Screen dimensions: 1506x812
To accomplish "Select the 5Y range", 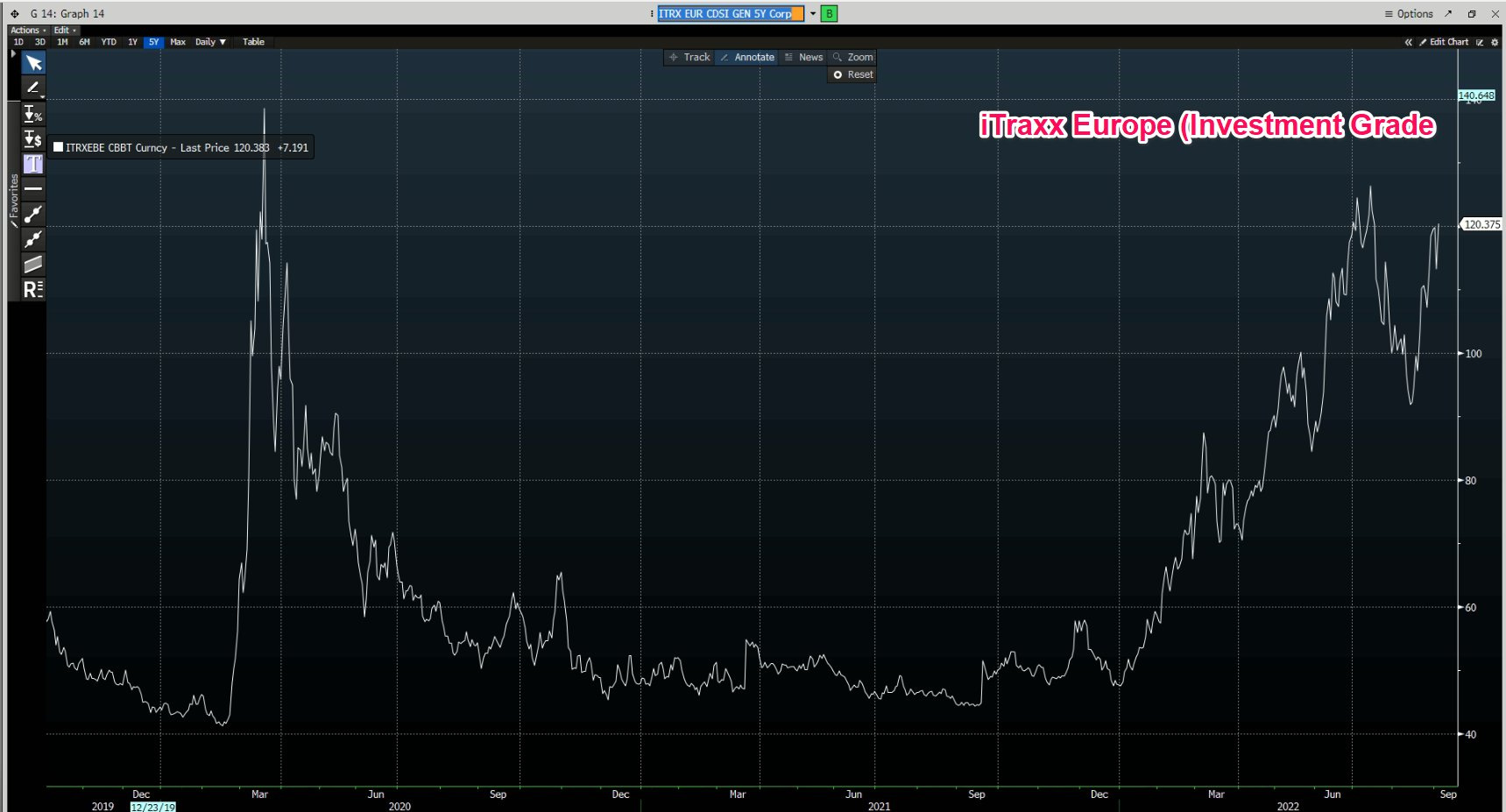I will (x=153, y=42).
